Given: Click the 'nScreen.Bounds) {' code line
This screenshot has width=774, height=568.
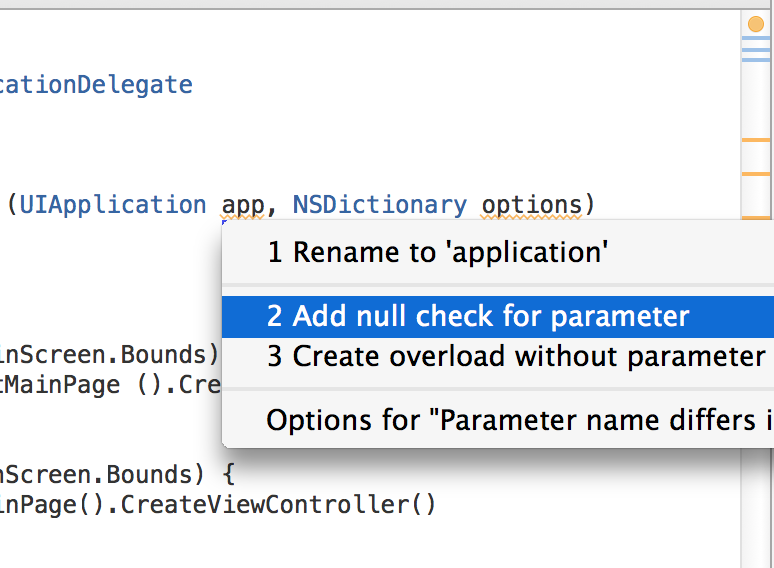Looking at the screenshot, I should (x=116, y=474).
